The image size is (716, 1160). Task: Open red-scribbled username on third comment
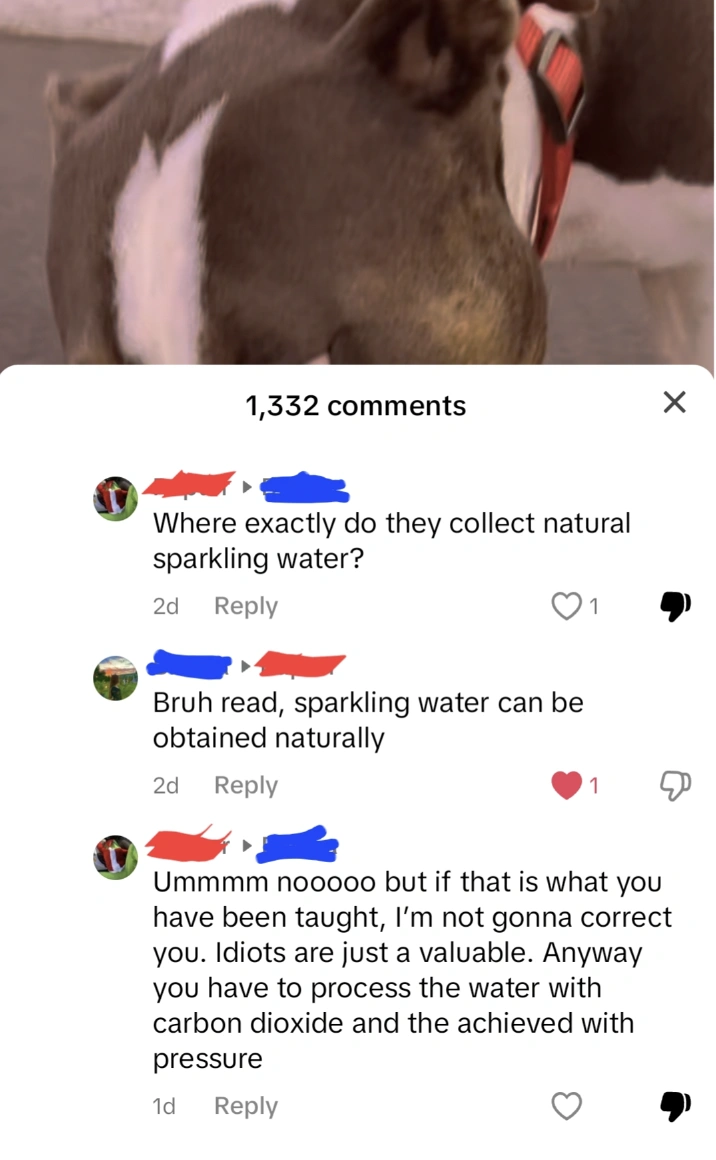pos(189,843)
